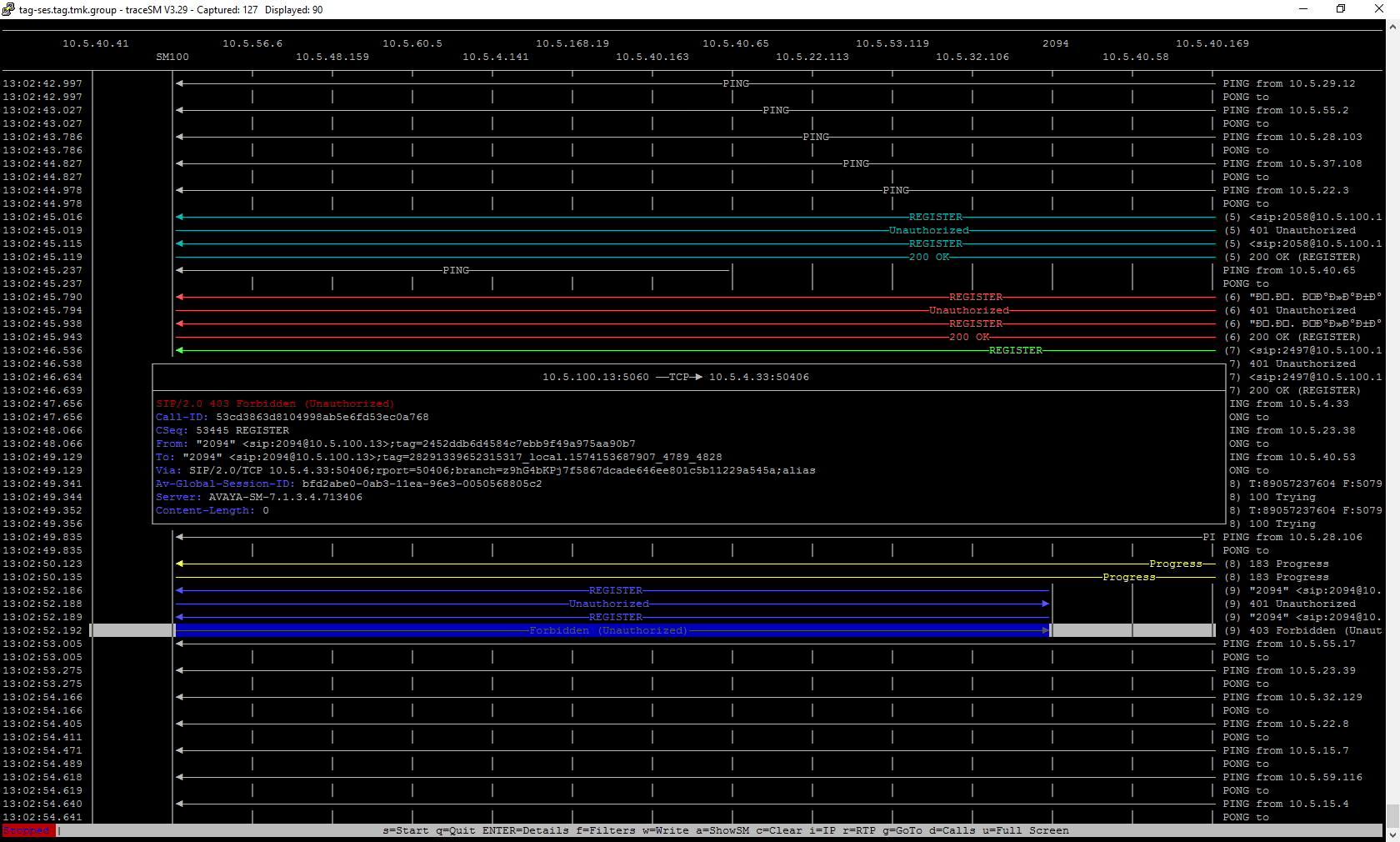Select the blue Unauthorized message at 13:02:52.188
The width and height of the screenshot is (1400, 842).
(612, 604)
